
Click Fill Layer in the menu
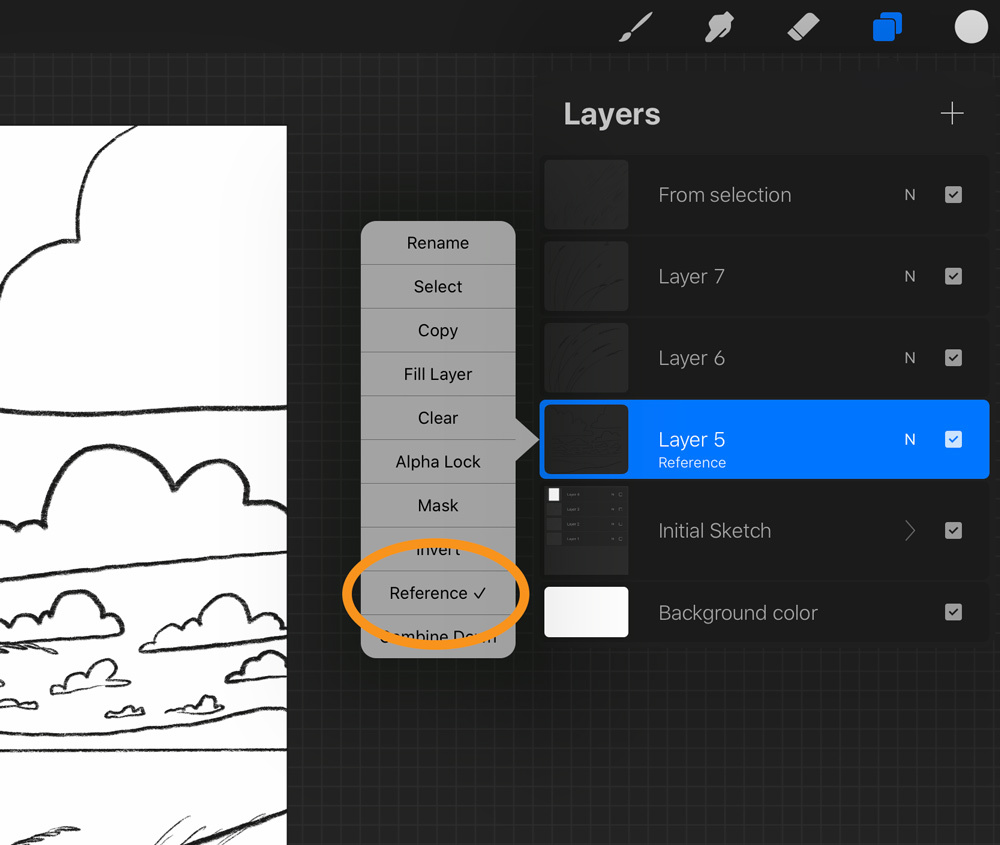(438, 374)
